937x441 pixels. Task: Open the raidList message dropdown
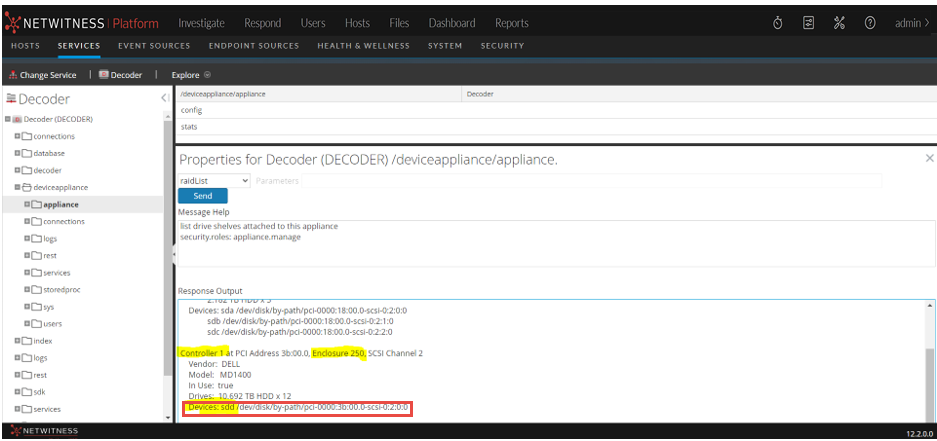tap(214, 180)
